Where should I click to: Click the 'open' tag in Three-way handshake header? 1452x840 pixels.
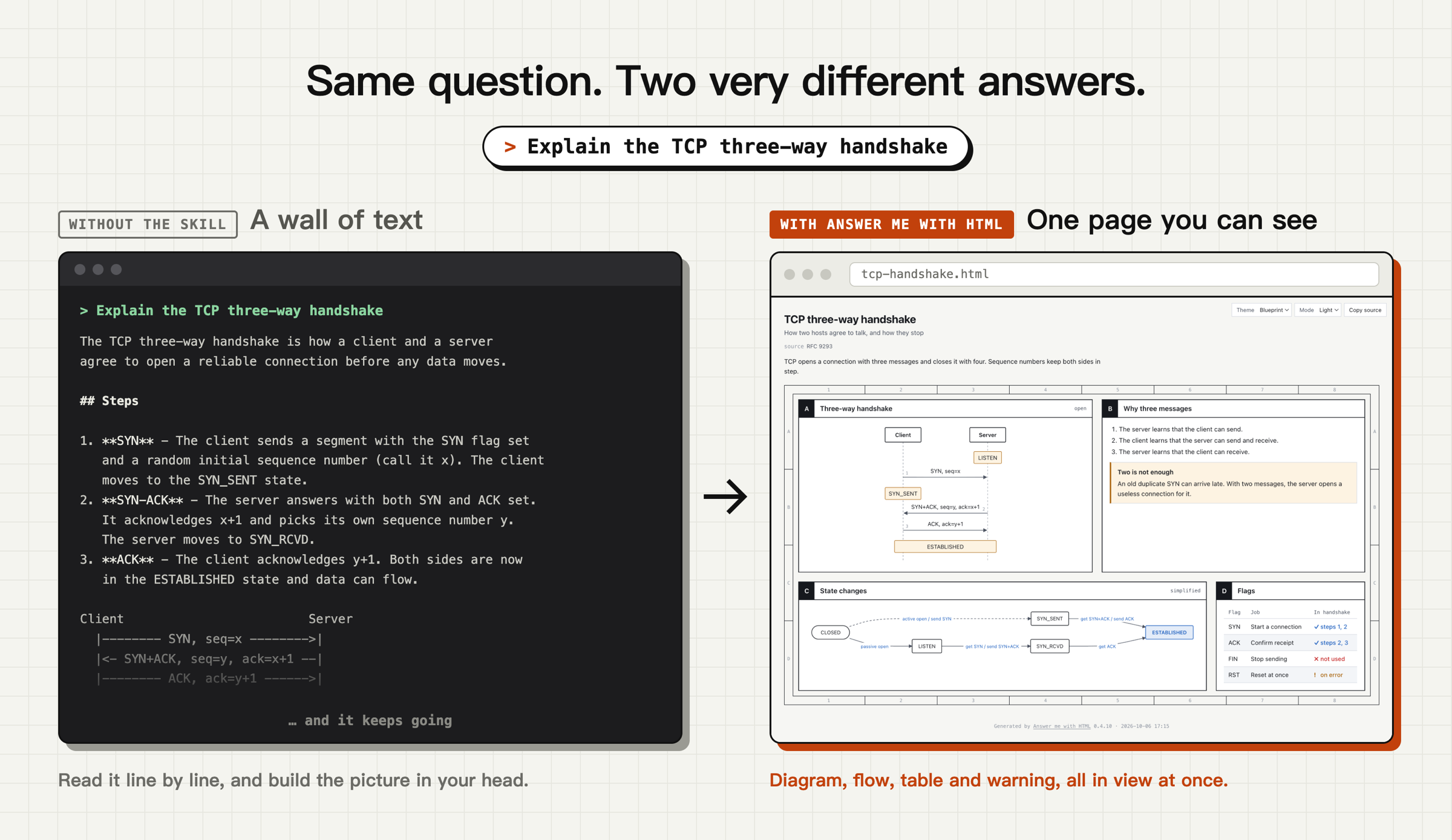click(1080, 409)
